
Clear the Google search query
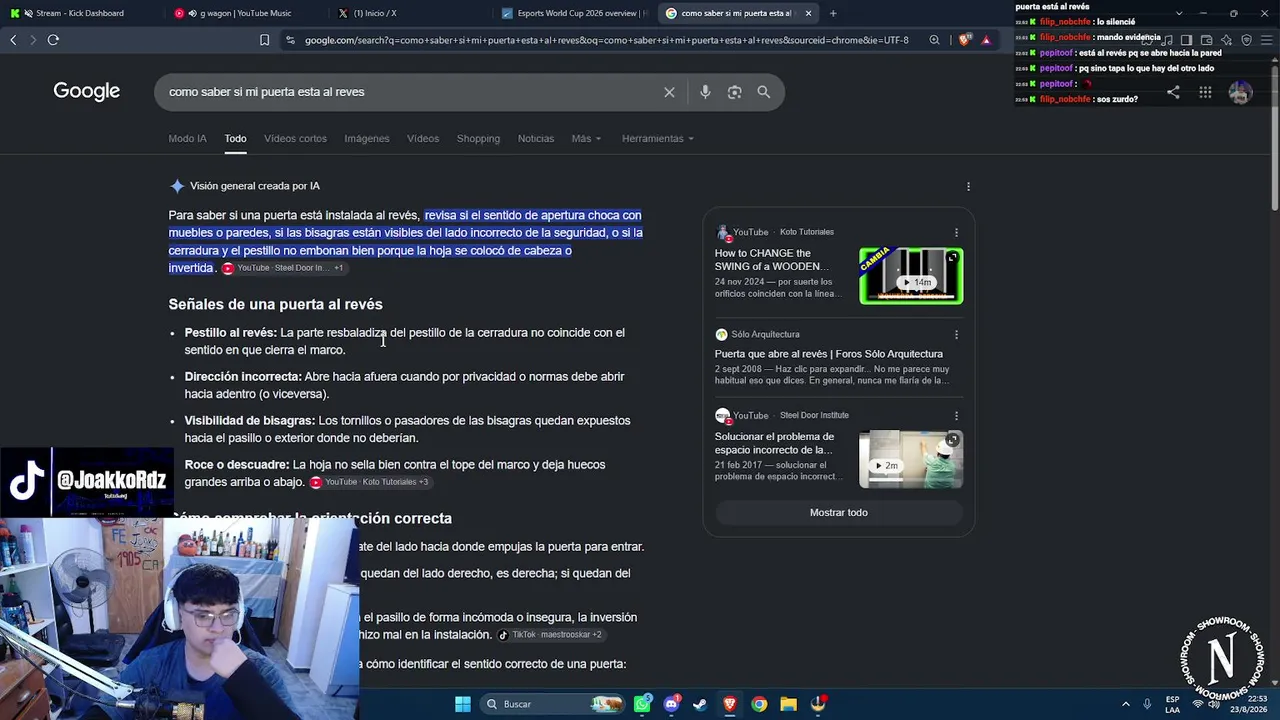[x=669, y=92]
